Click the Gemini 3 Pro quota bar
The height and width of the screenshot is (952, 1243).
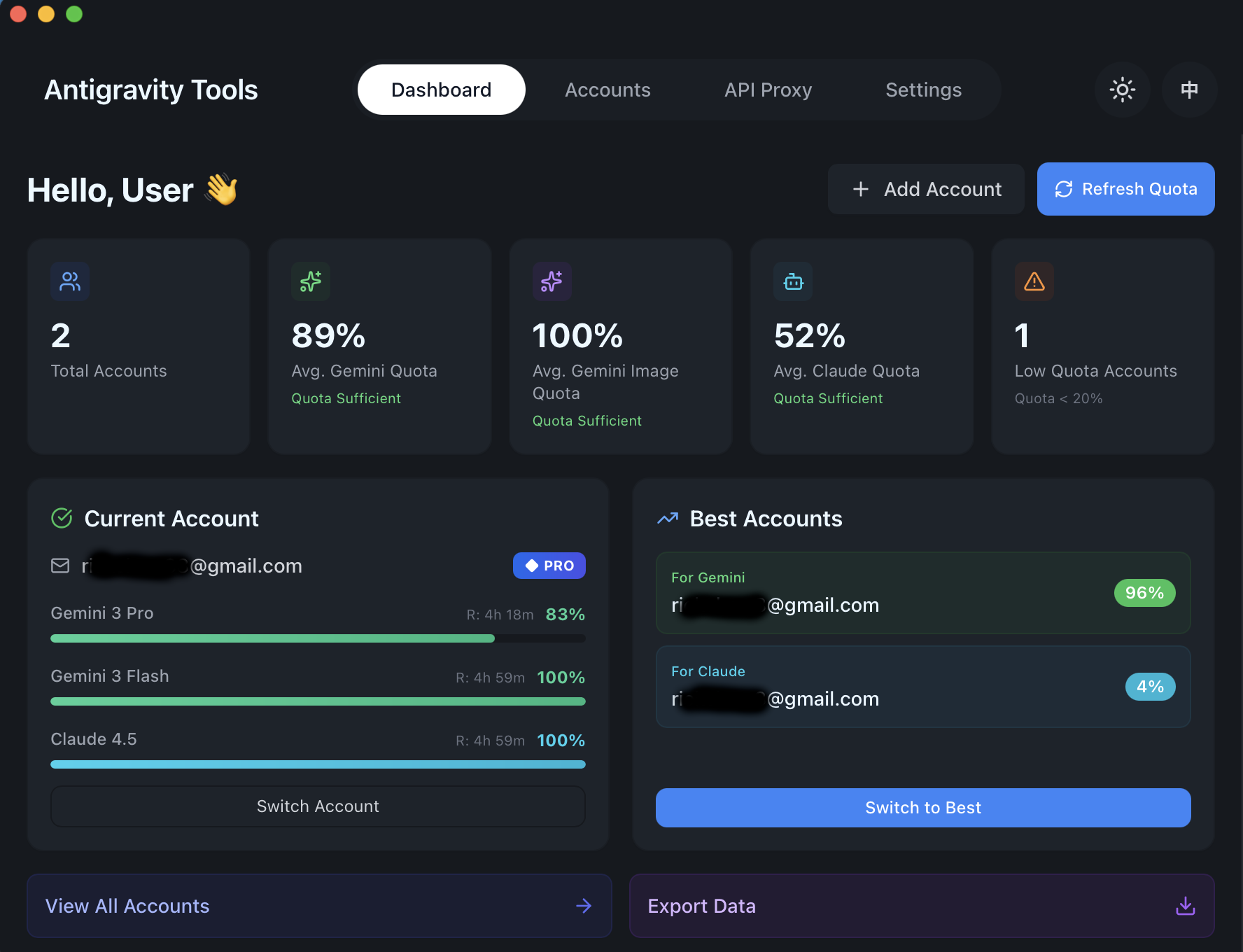tap(318, 638)
